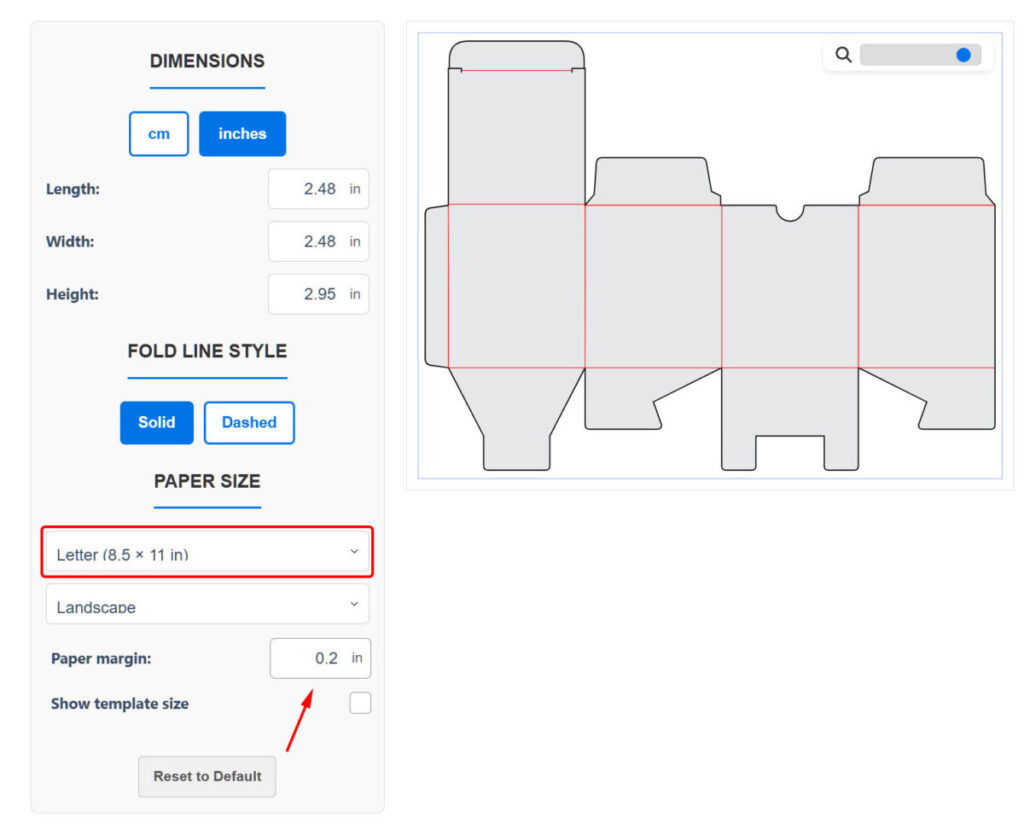
Task: Click the PAPER SIZE section heading
Action: (x=207, y=481)
